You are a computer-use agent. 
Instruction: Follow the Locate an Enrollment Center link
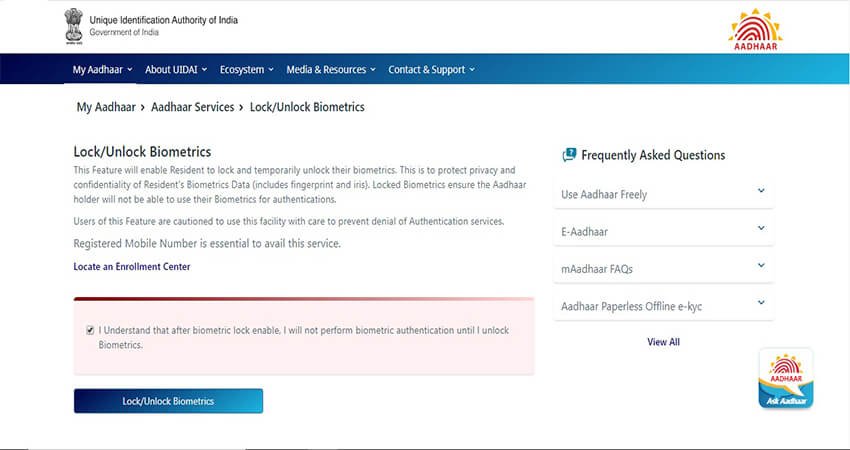pyautogui.click(x=132, y=267)
